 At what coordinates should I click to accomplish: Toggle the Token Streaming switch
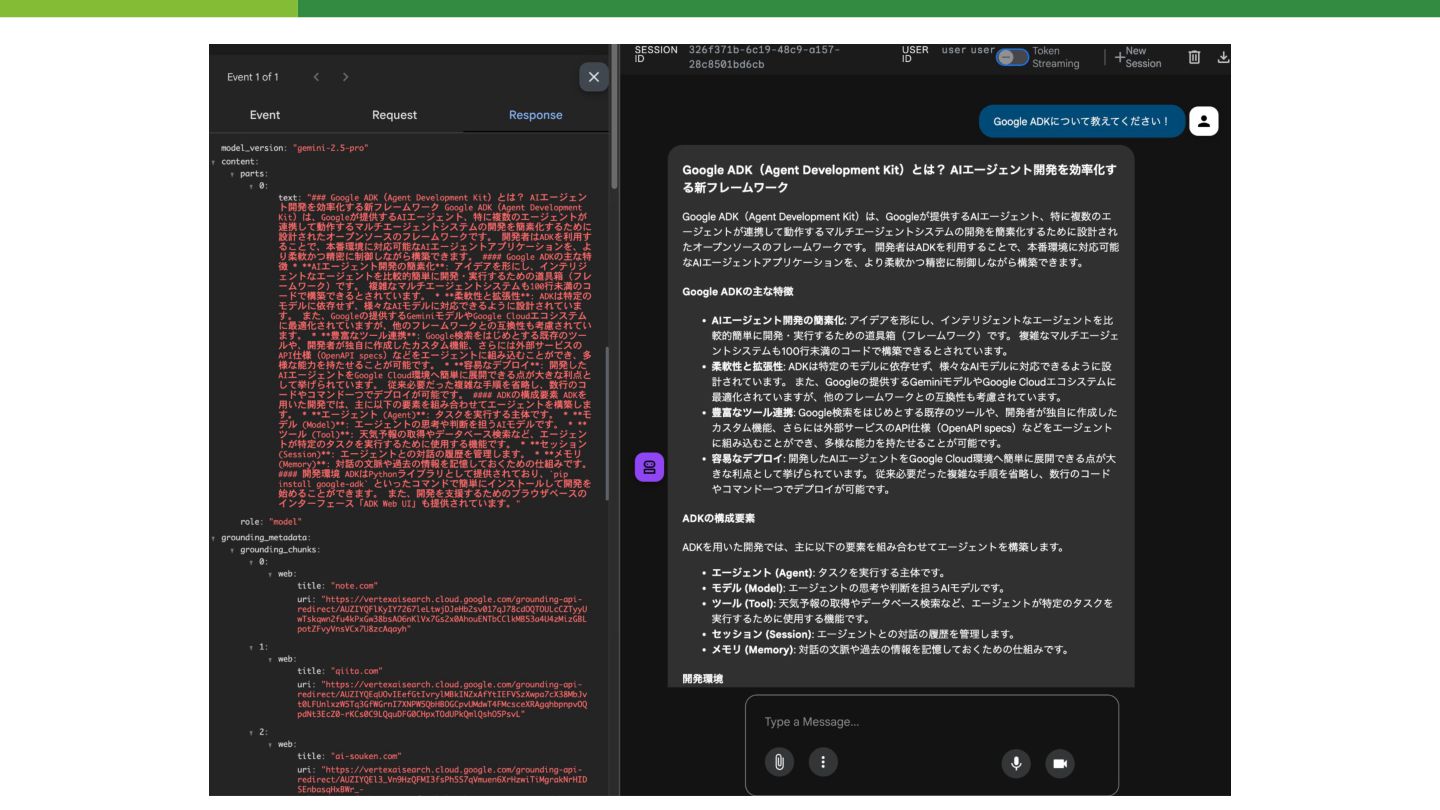[x=1012, y=57]
